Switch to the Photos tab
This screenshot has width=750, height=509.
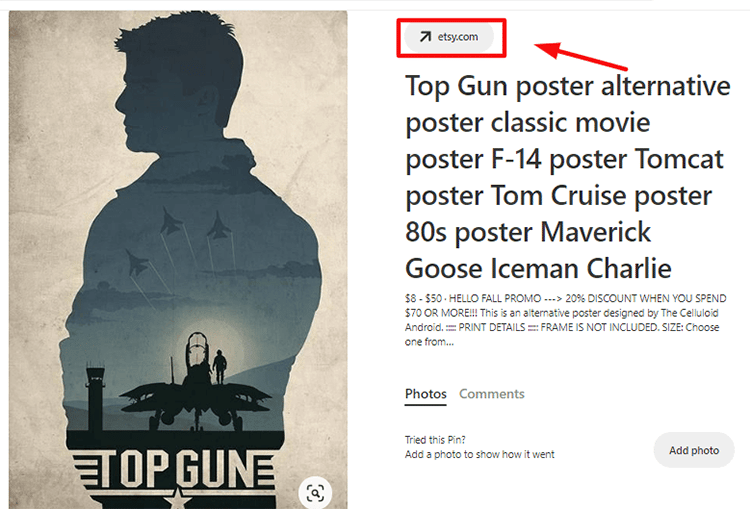[x=426, y=394]
